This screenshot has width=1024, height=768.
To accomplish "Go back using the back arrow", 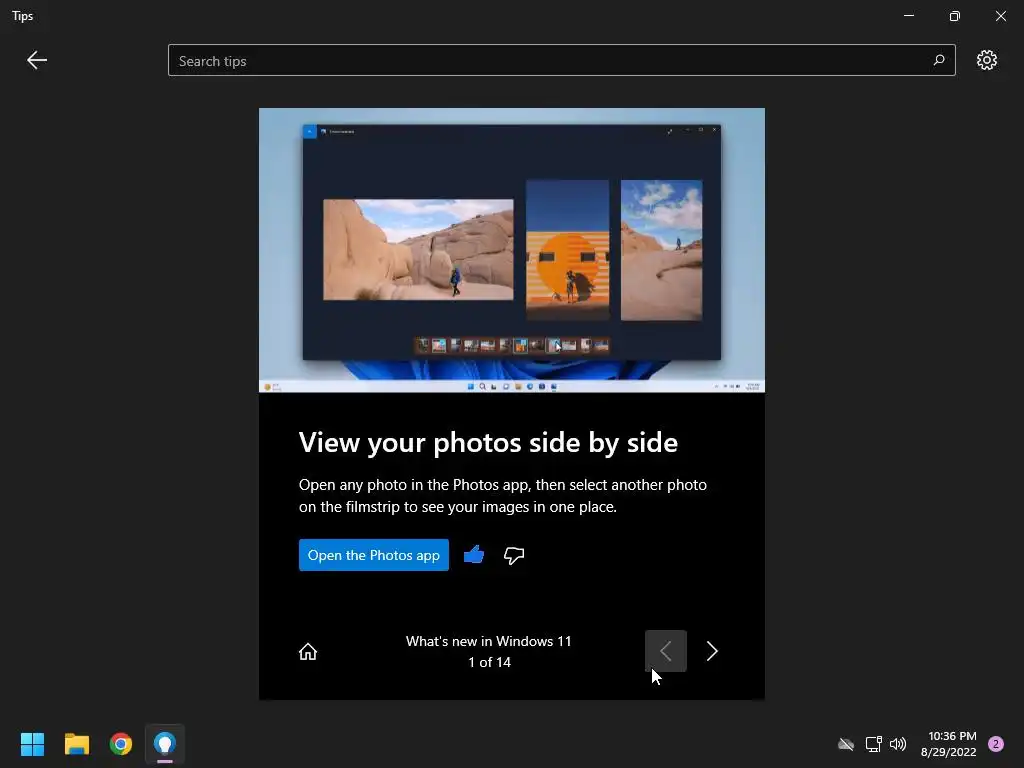I will point(37,60).
